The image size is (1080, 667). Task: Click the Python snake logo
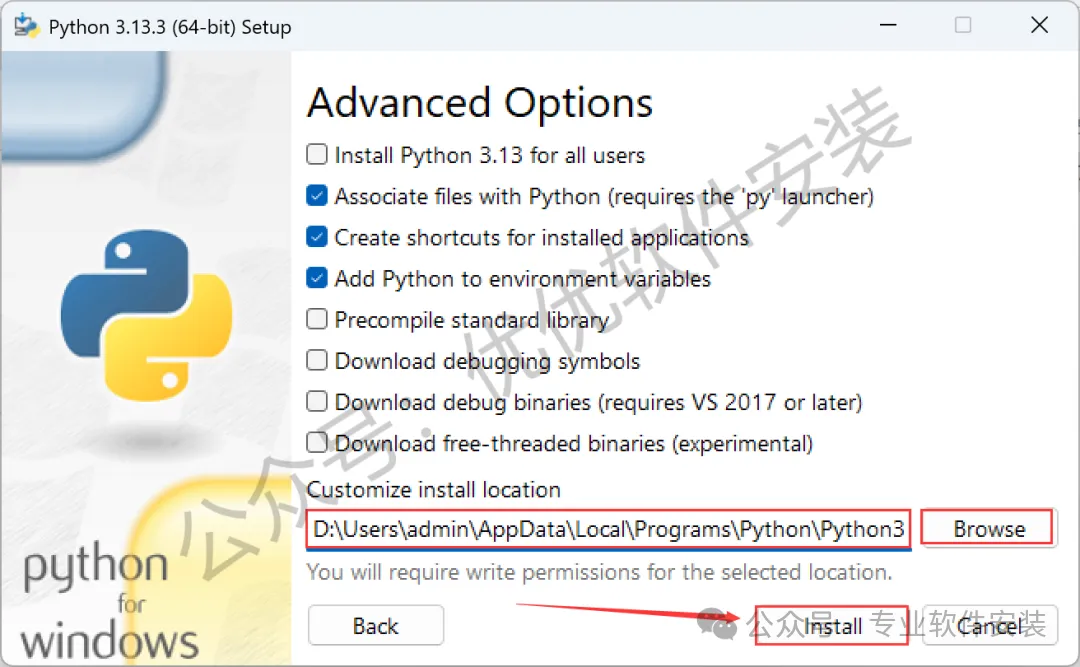point(146,316)
